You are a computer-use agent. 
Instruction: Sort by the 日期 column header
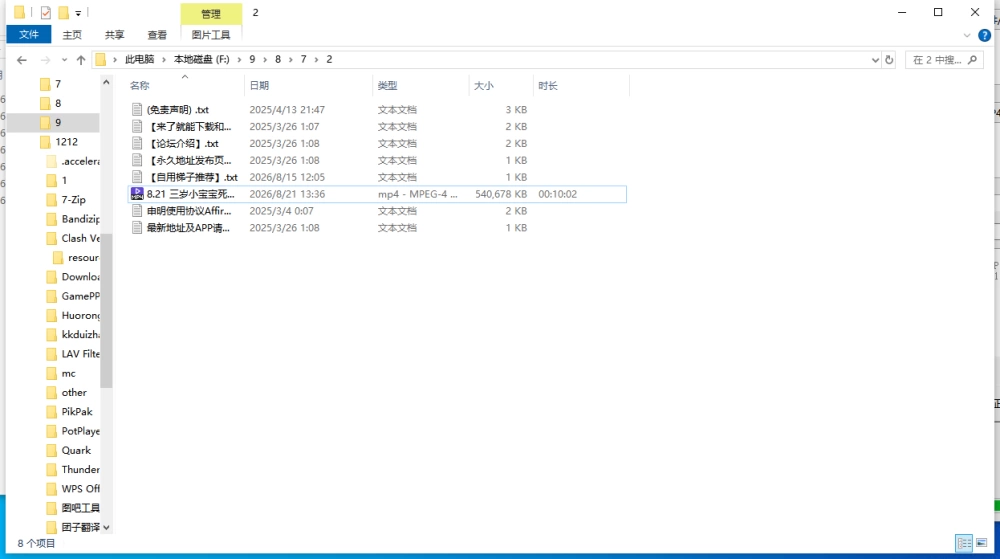(260, 85)
